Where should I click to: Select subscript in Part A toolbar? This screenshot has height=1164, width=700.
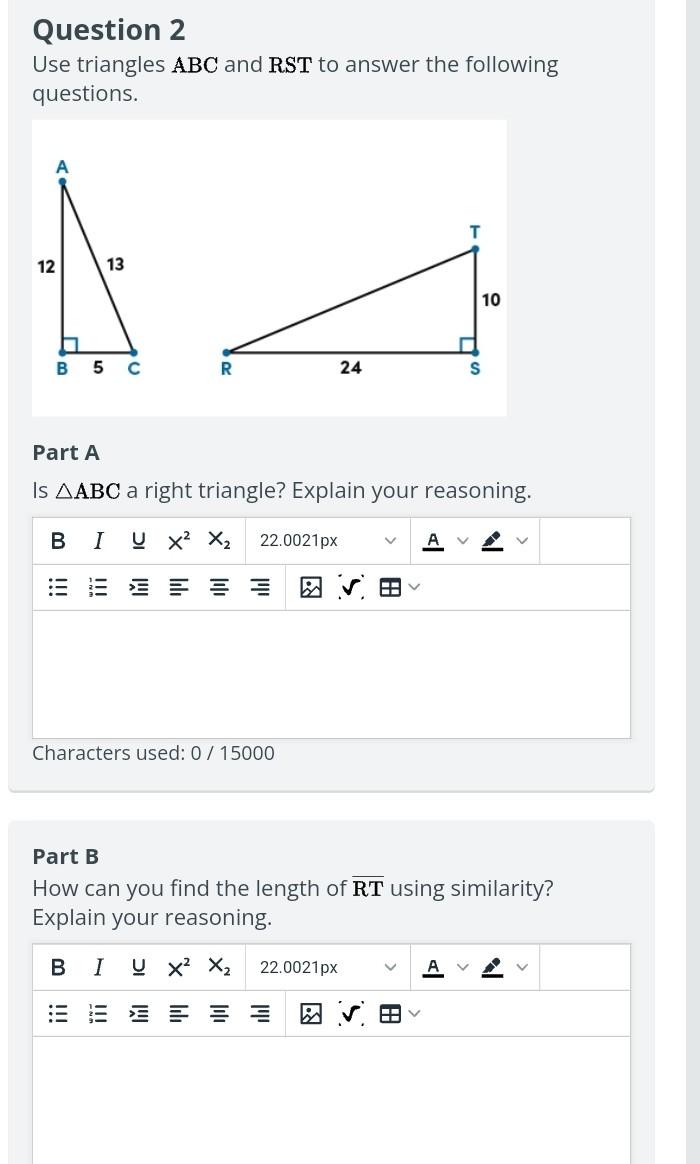pos(217,540)
